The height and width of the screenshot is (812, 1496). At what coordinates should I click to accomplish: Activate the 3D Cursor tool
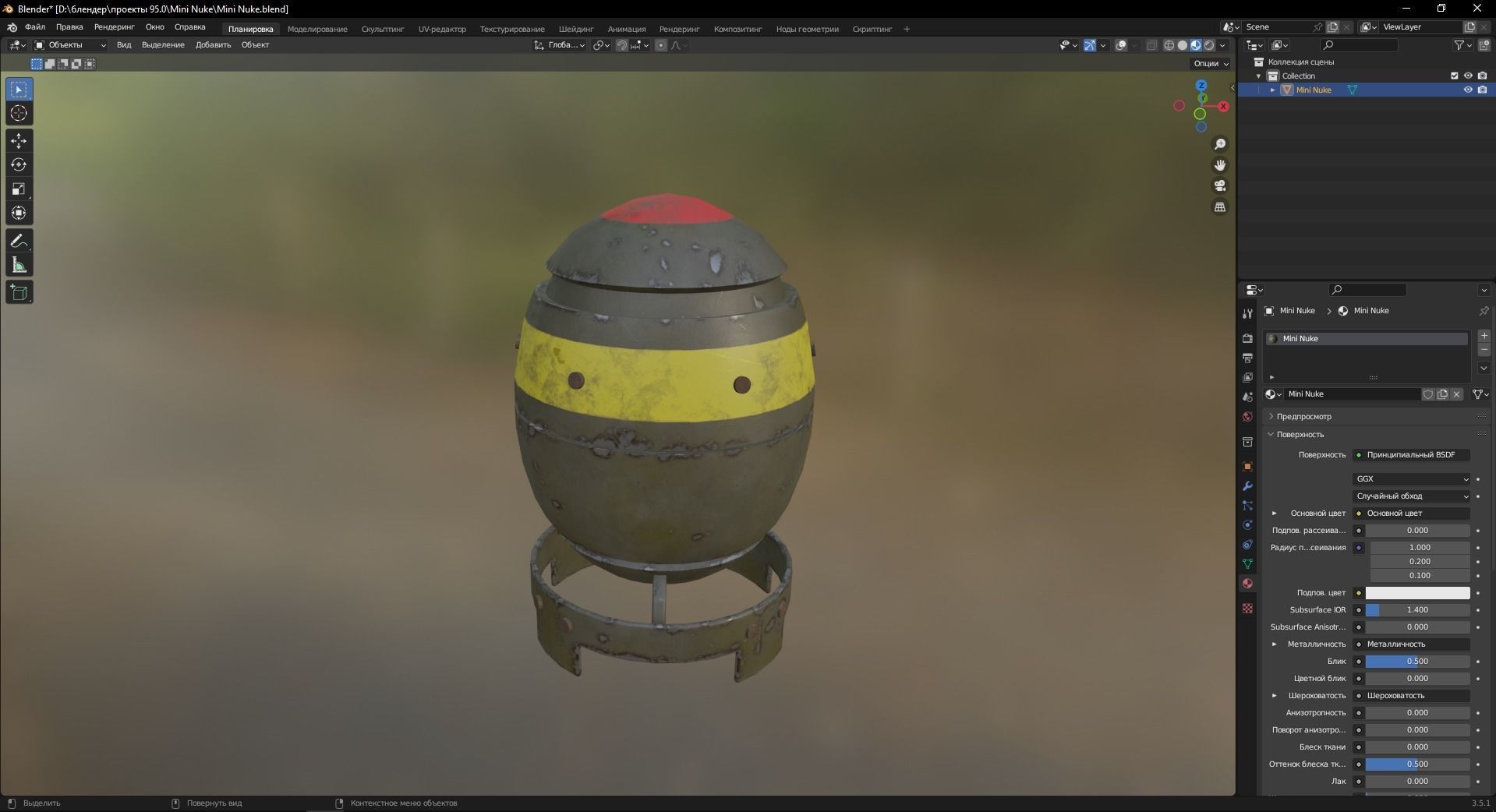19,114
